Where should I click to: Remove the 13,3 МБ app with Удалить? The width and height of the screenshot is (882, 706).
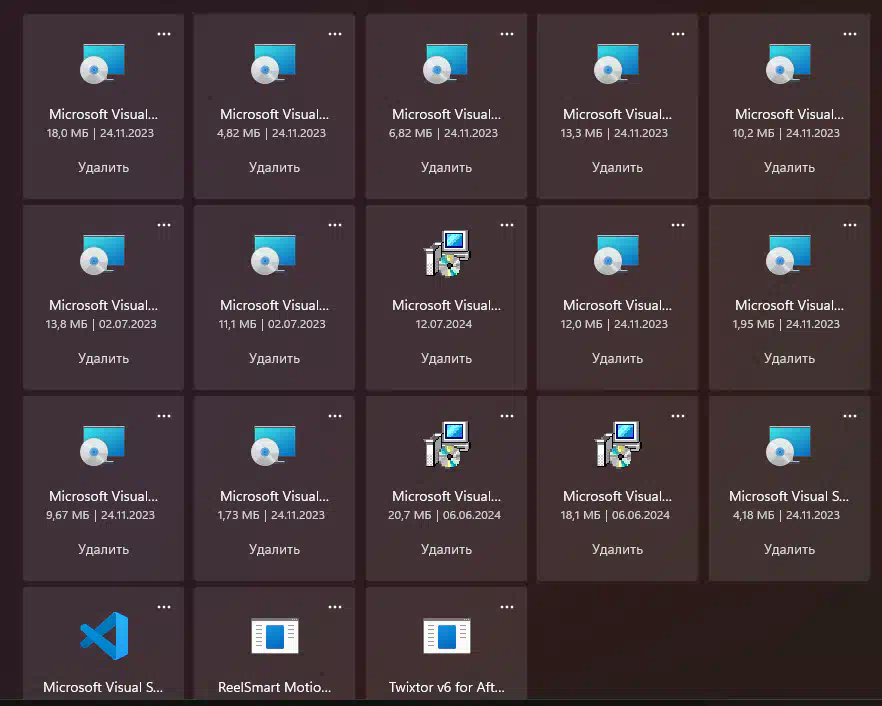pyautogui.click(x=618, y=168)
